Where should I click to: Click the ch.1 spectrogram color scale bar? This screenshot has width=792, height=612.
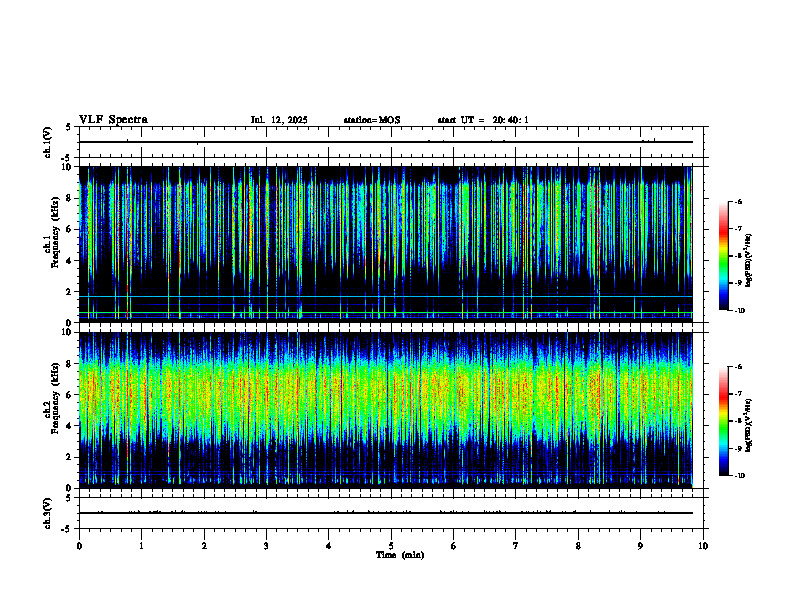coord(724,256)
